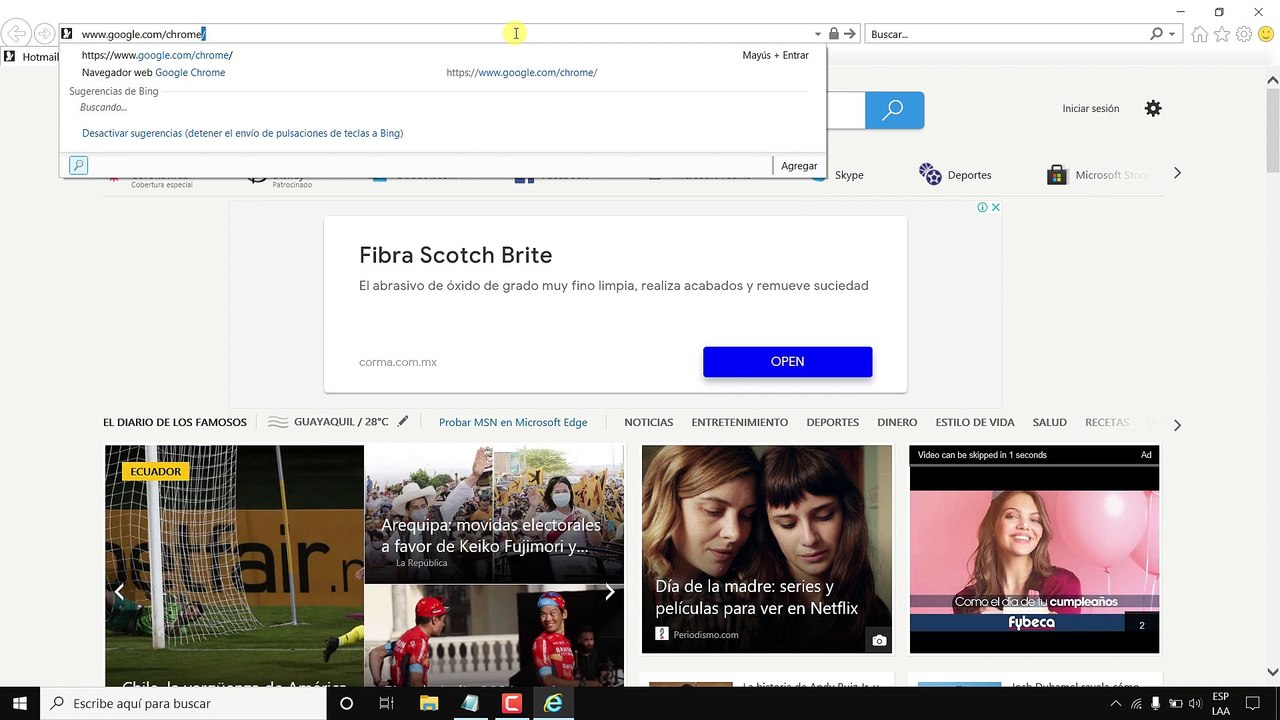Open MSN page settings gear
Image resolution: width=1280 pixels, height=720 pixels.
[x=1153, y=108]
